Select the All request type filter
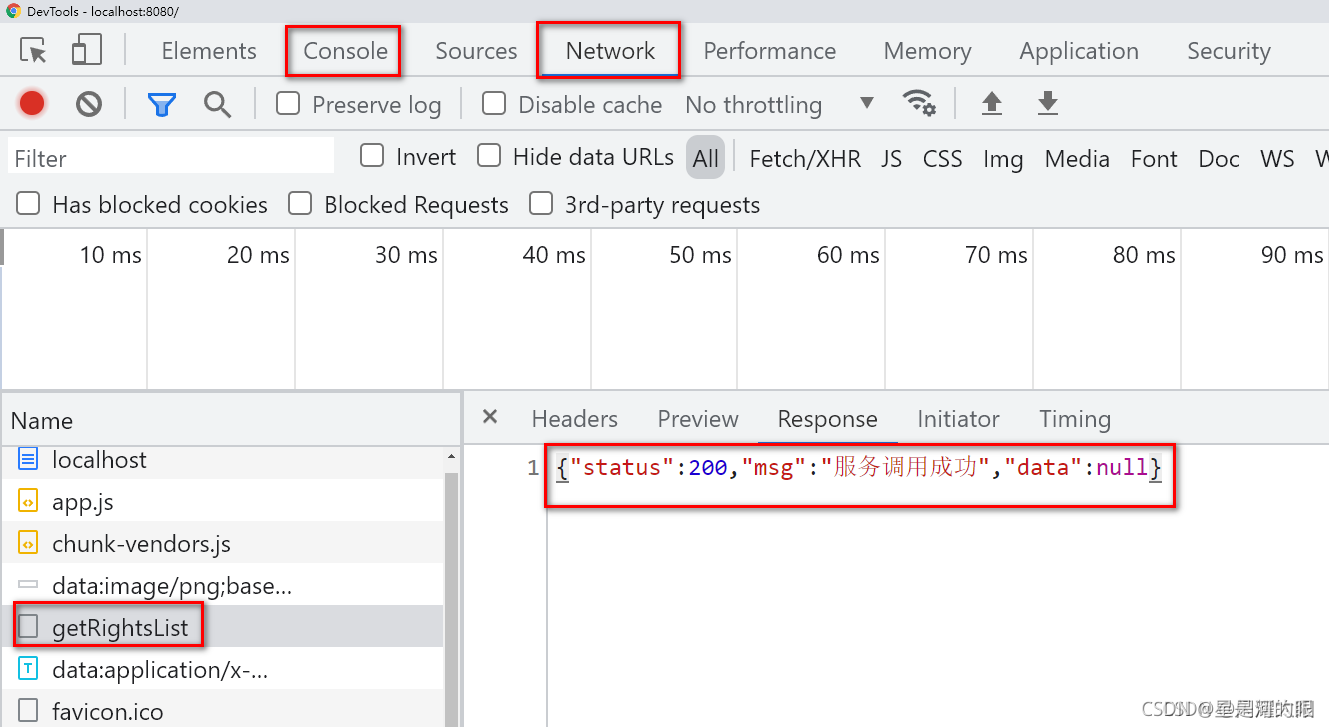 point(705,158)
